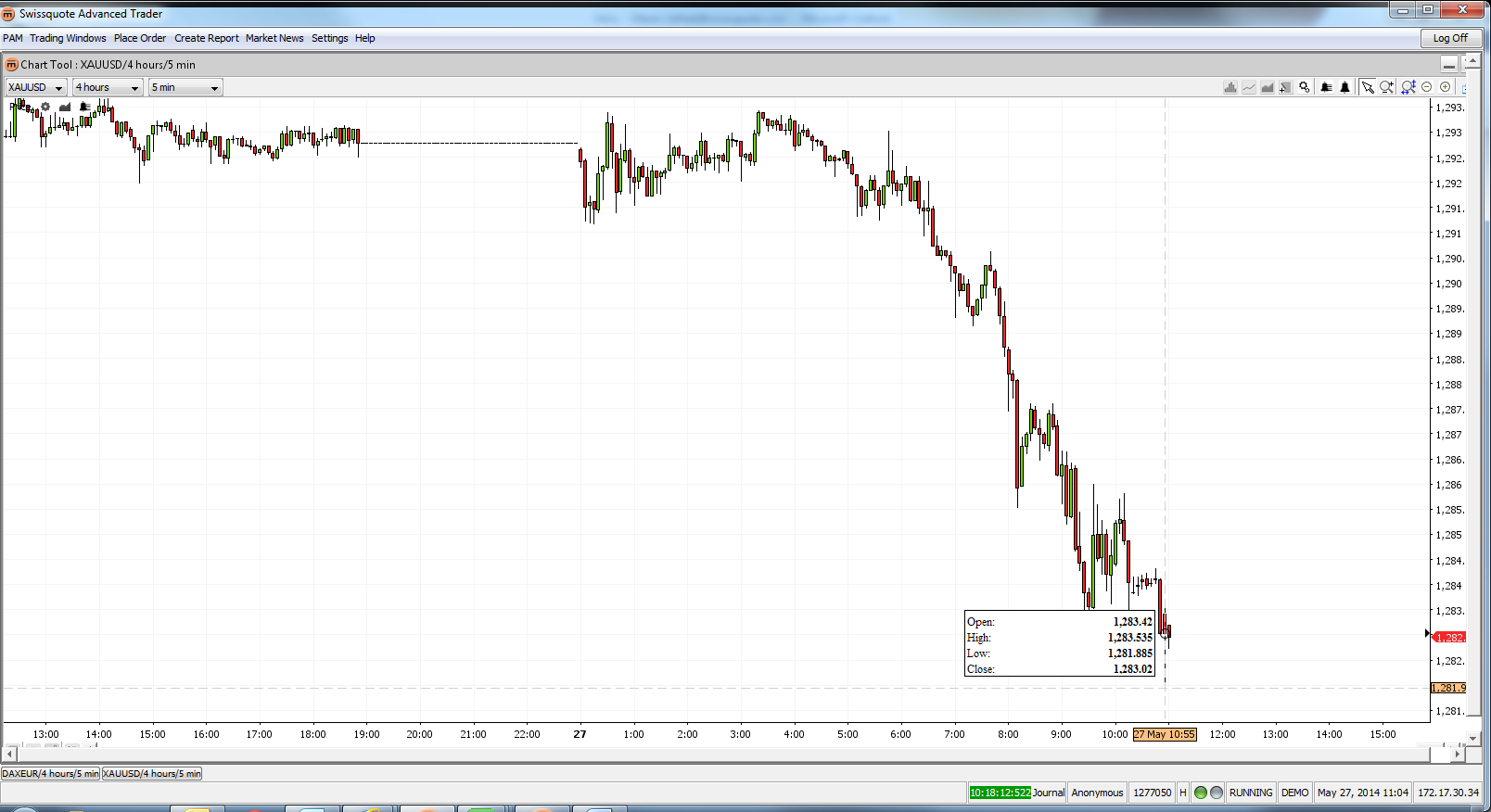Image resolution: width=1491 pixels, height=812 pixels.
Task: Open the PAM menu
Action: [x=13, y=38]
